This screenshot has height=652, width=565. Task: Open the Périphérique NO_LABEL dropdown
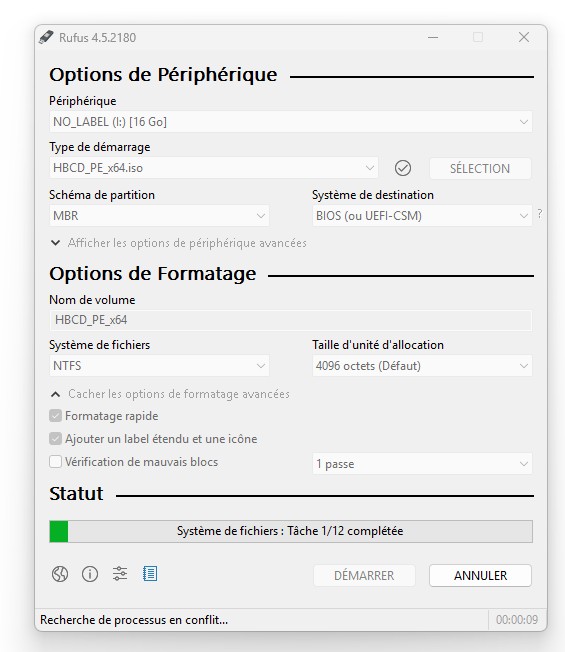click(x=291, y=122)
